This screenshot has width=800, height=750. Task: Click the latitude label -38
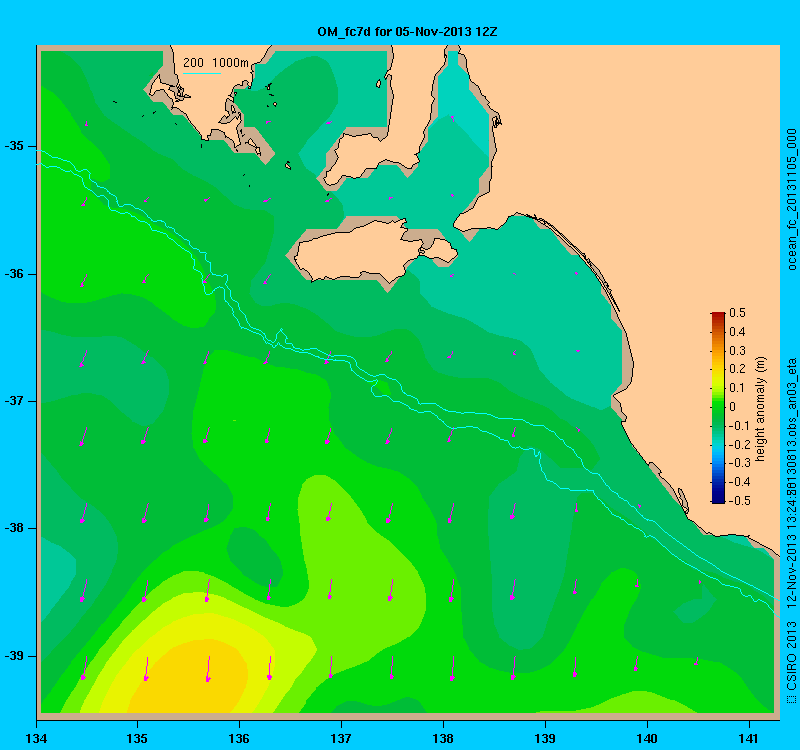[x=14, y=528]
